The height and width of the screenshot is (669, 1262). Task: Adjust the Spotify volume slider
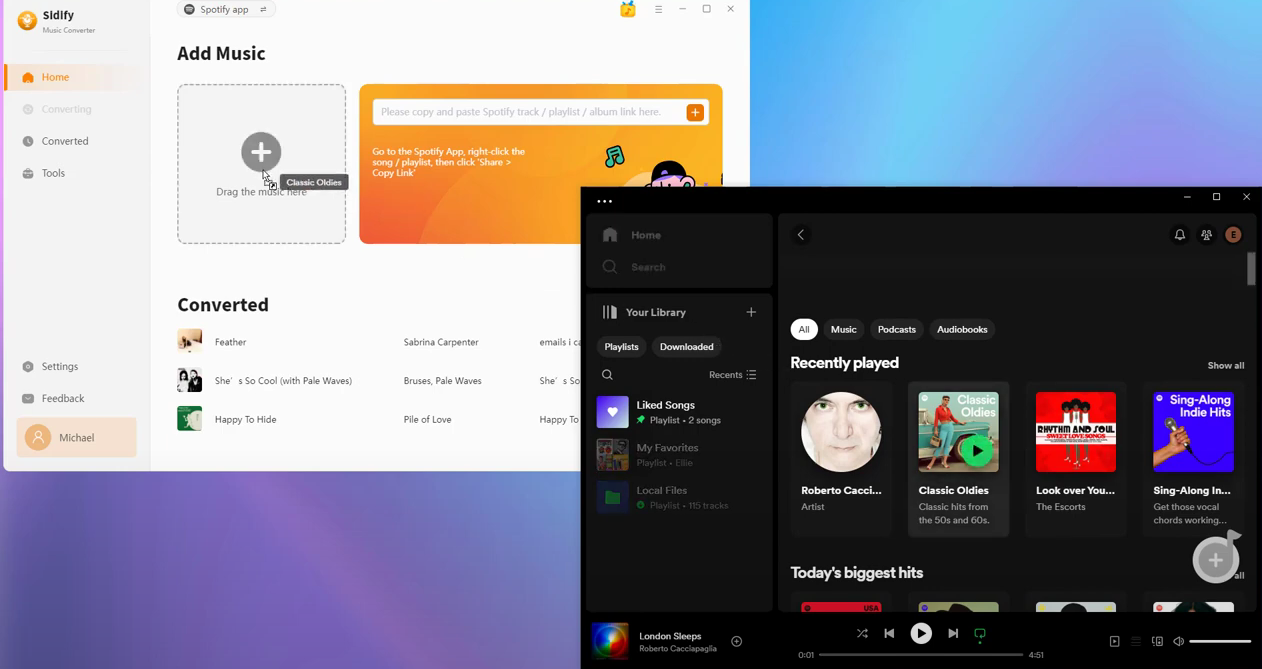[x=1220, y=641]
